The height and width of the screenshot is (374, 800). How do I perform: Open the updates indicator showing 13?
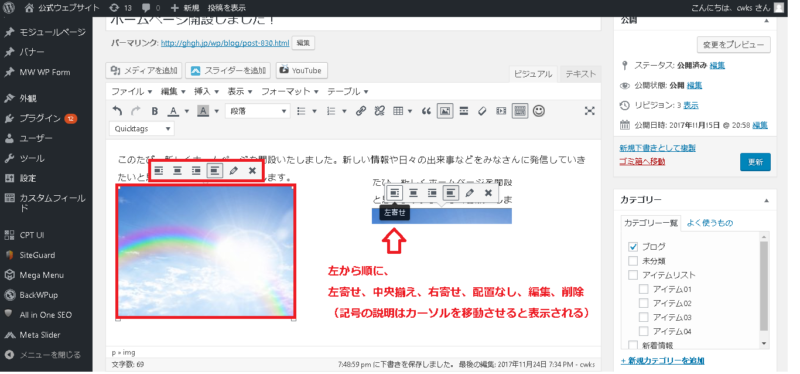point(120,8)
